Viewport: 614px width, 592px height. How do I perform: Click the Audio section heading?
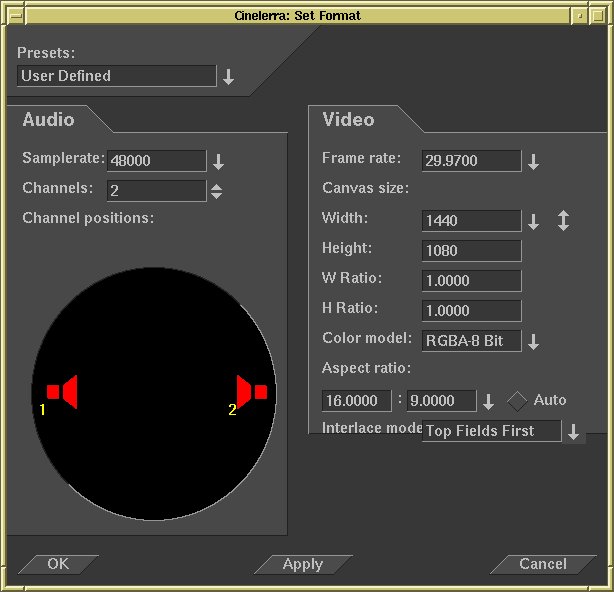pos(48,119)
